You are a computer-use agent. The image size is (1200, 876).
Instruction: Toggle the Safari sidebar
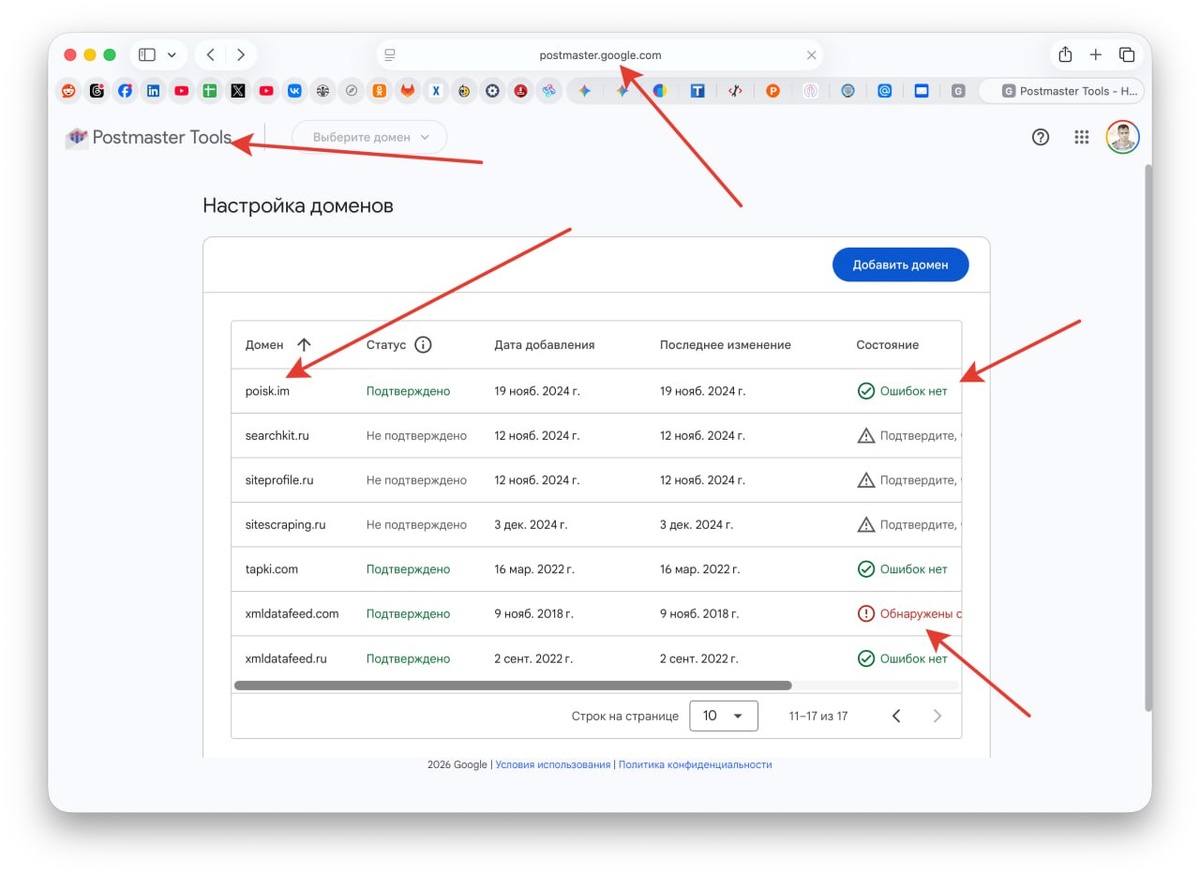147,55
